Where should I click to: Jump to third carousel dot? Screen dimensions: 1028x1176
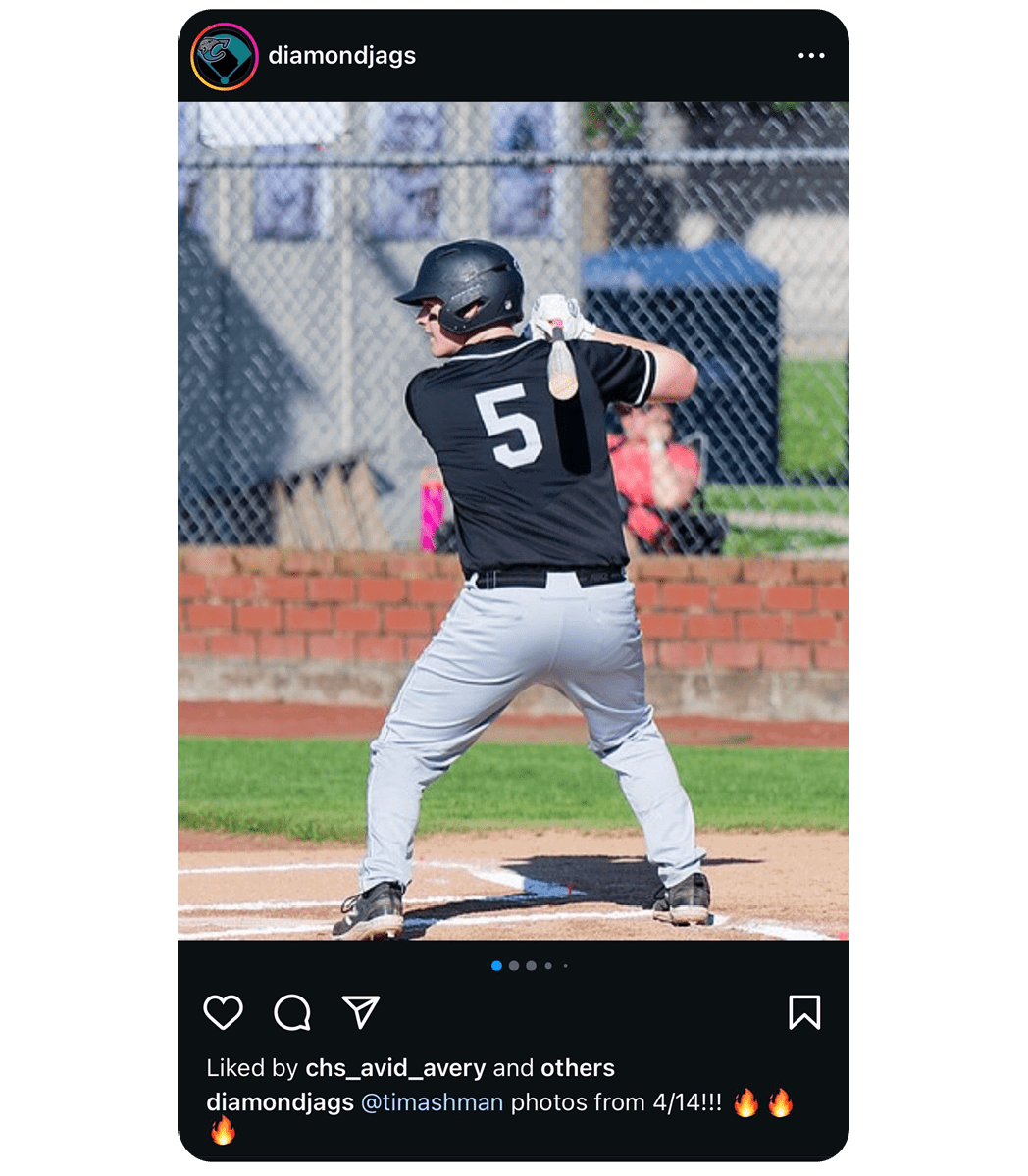coord(531,966)
